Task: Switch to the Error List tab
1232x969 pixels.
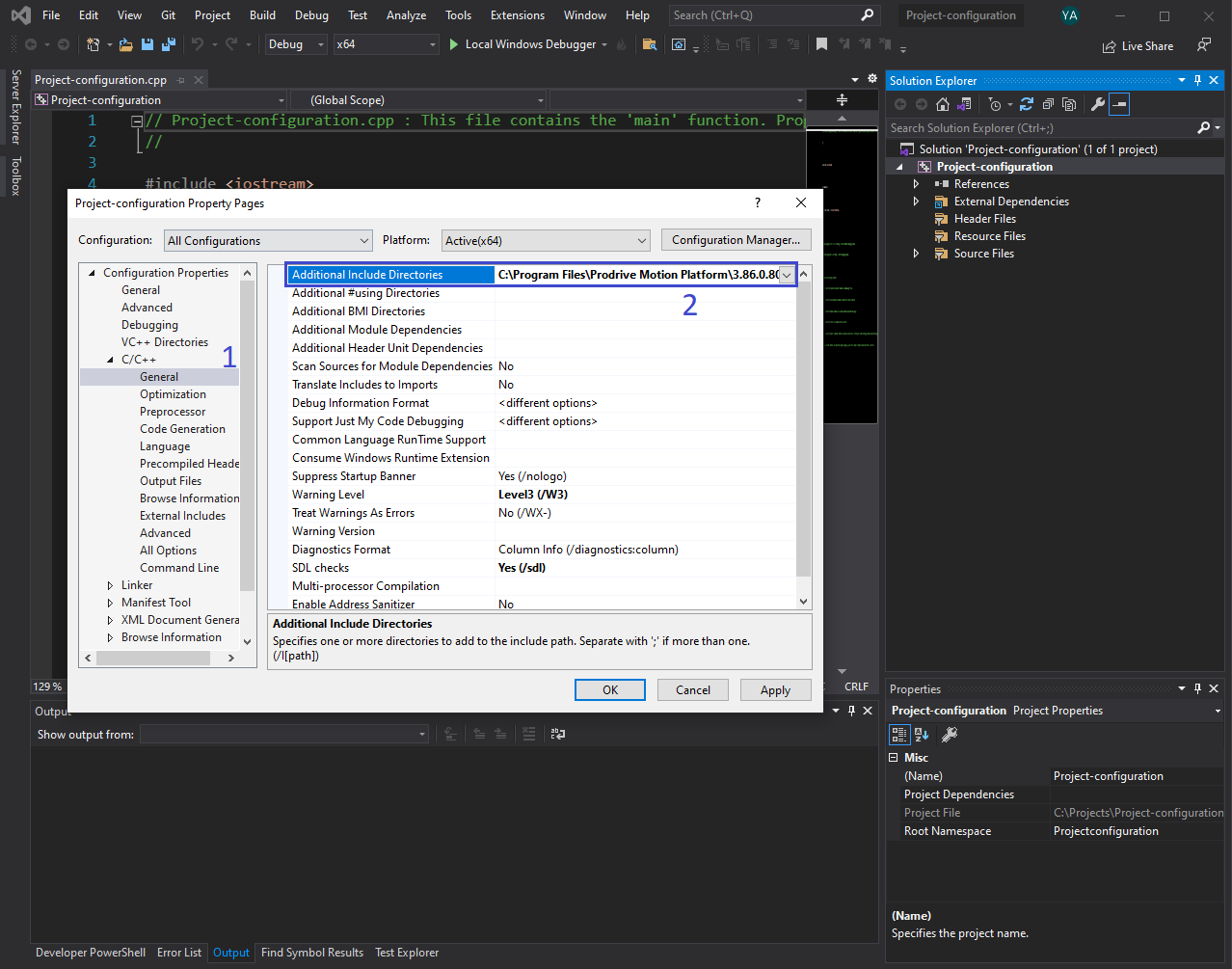Action: point(179,952)
